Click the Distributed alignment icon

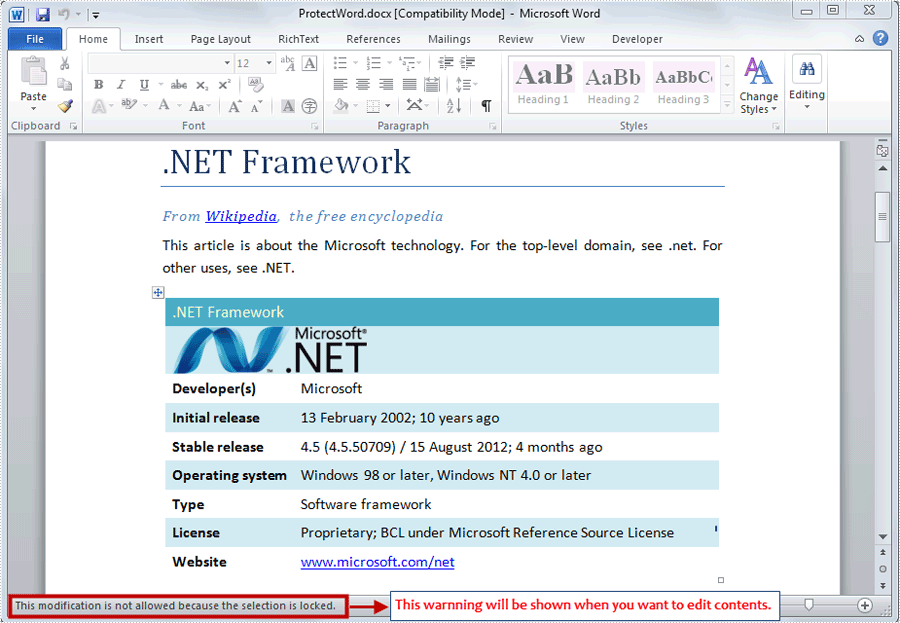coord(432,84)
